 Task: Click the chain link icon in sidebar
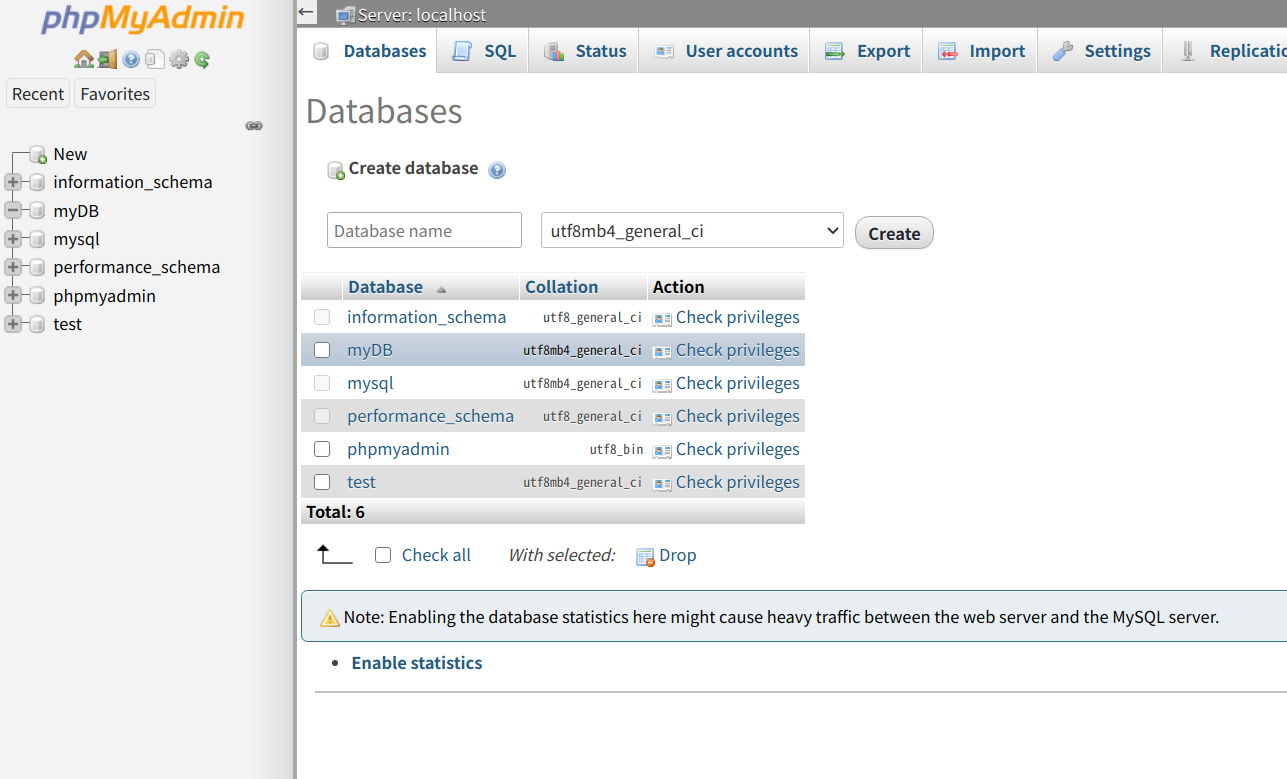[254, 125]
